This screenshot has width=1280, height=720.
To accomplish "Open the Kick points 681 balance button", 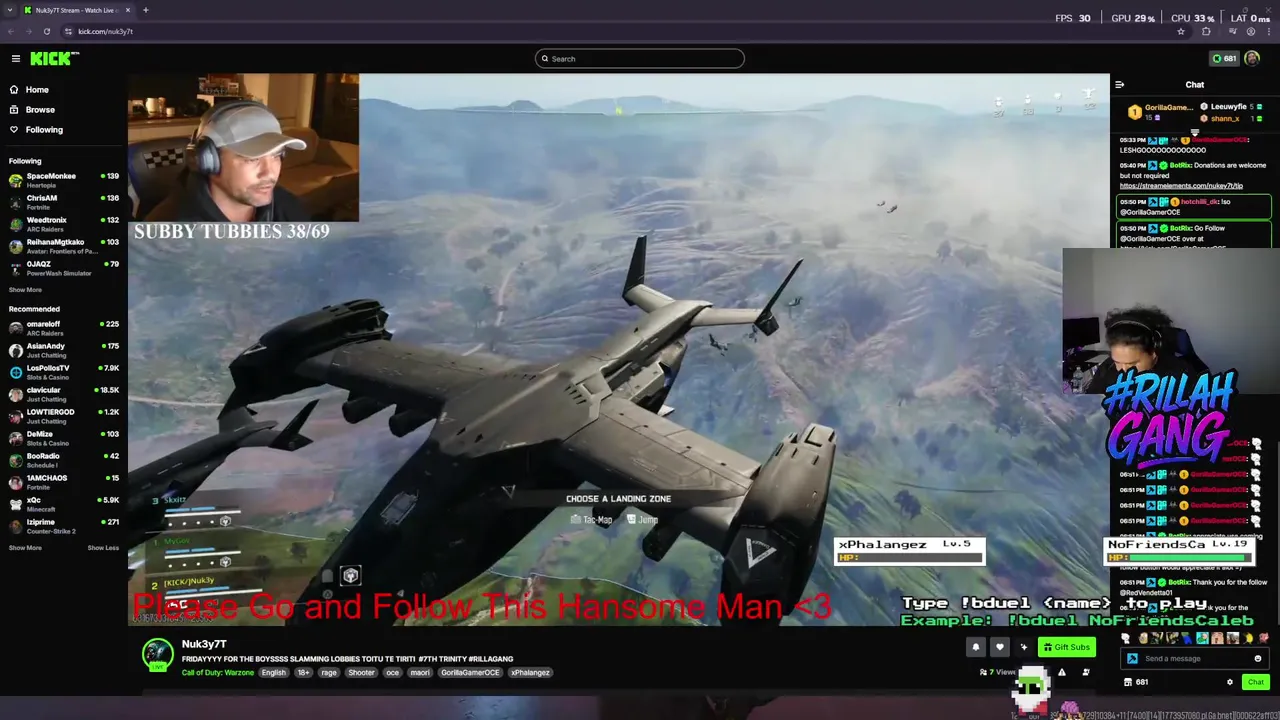I will coord(1224,59).
